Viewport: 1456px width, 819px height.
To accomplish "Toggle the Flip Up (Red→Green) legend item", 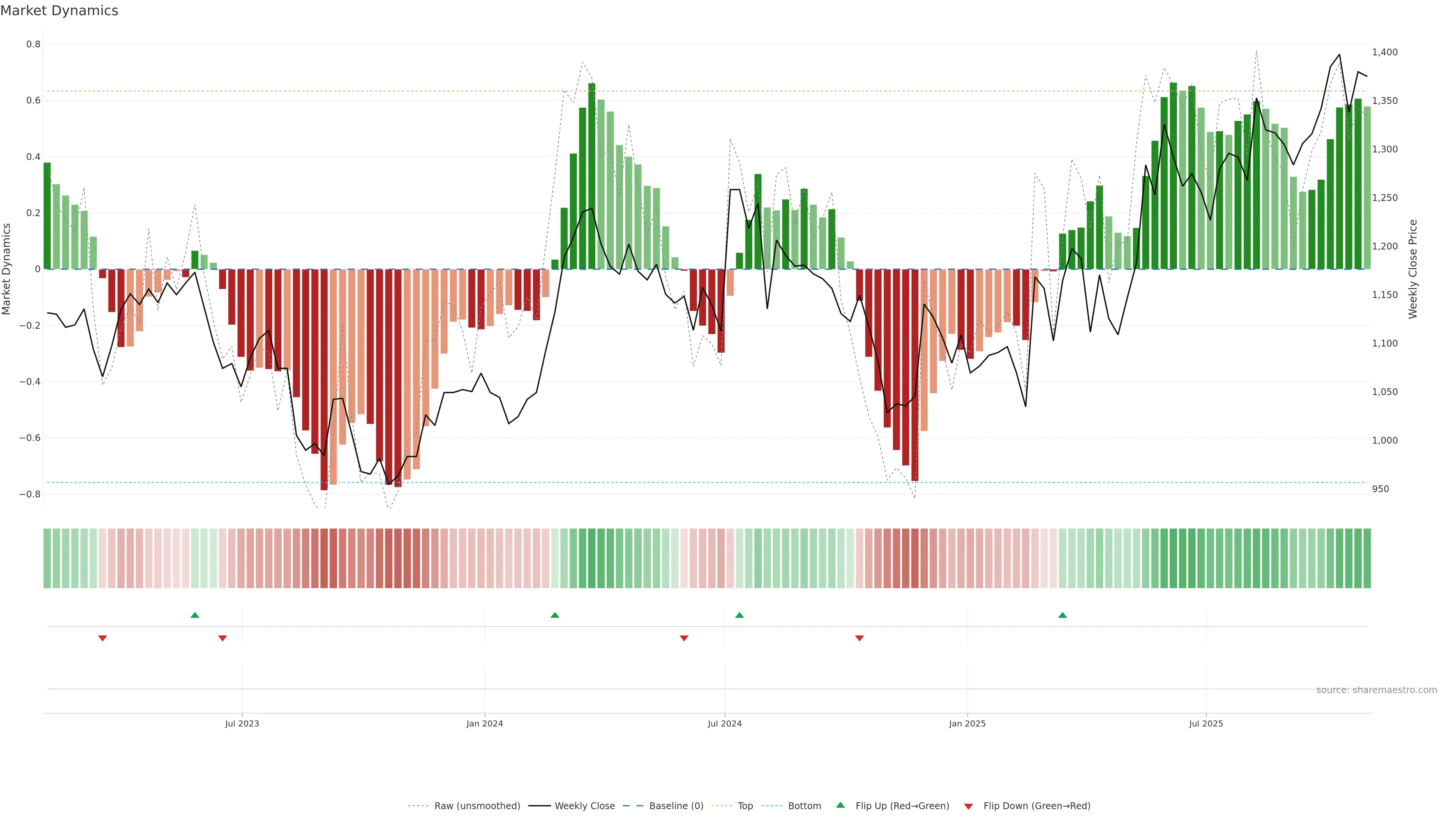I will [902, 806].
